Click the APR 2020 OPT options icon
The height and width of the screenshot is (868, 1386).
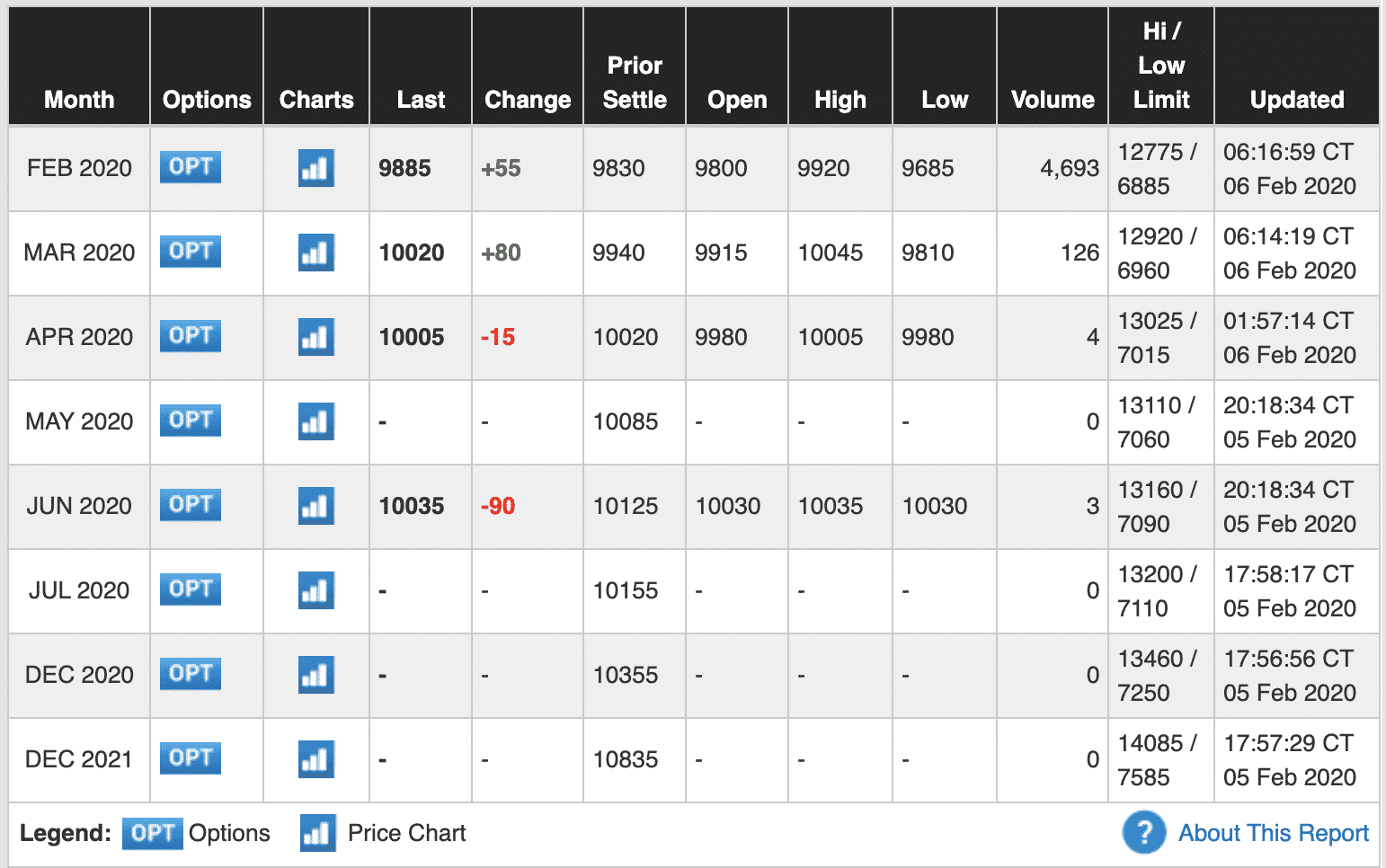click(191, 336)
